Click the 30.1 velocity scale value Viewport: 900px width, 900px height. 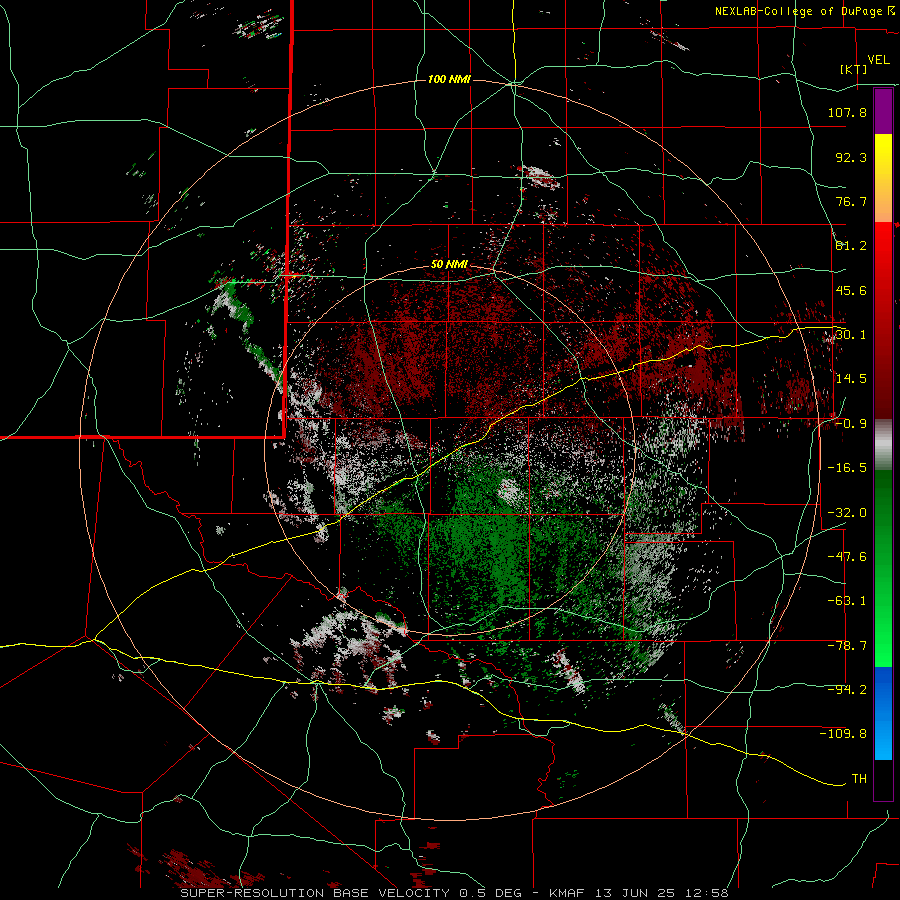pyautogui.click(x=851, y=335)
